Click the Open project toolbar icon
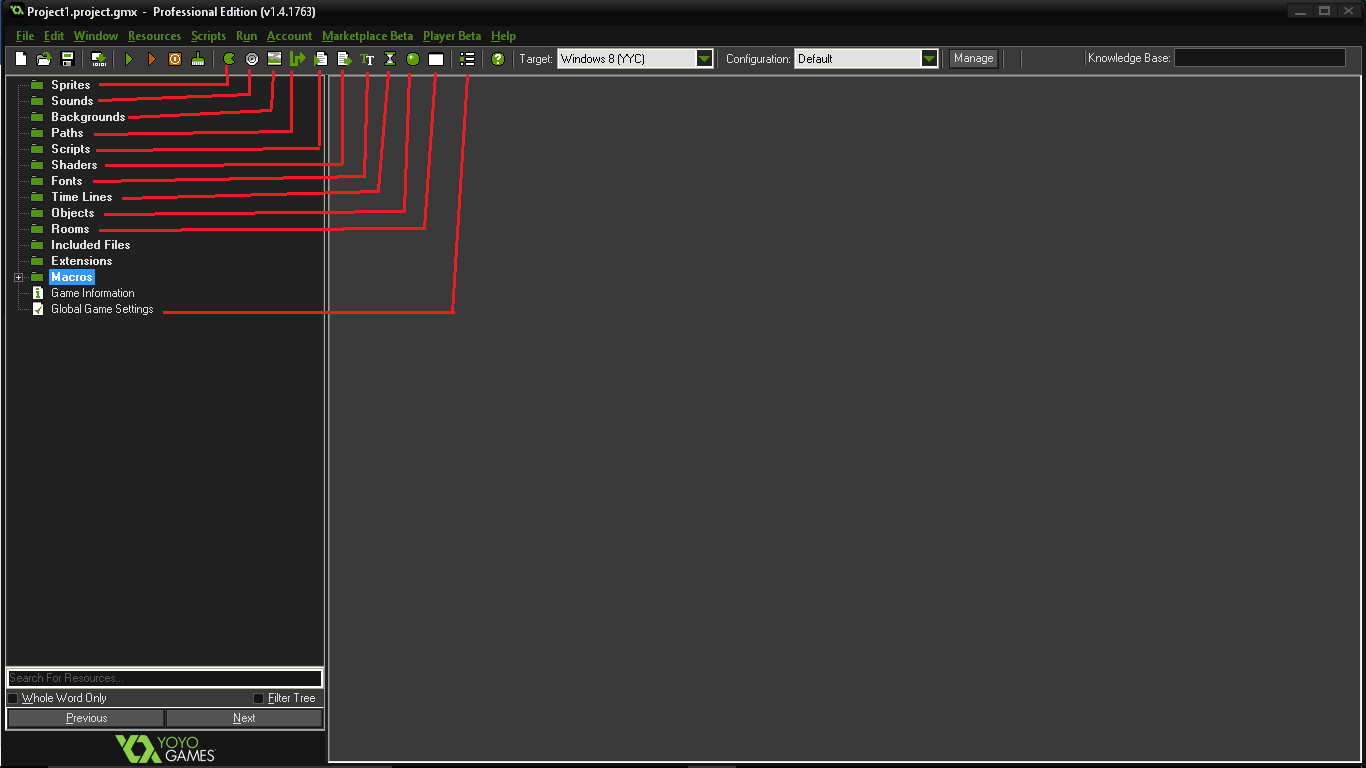 pos(44,59)
